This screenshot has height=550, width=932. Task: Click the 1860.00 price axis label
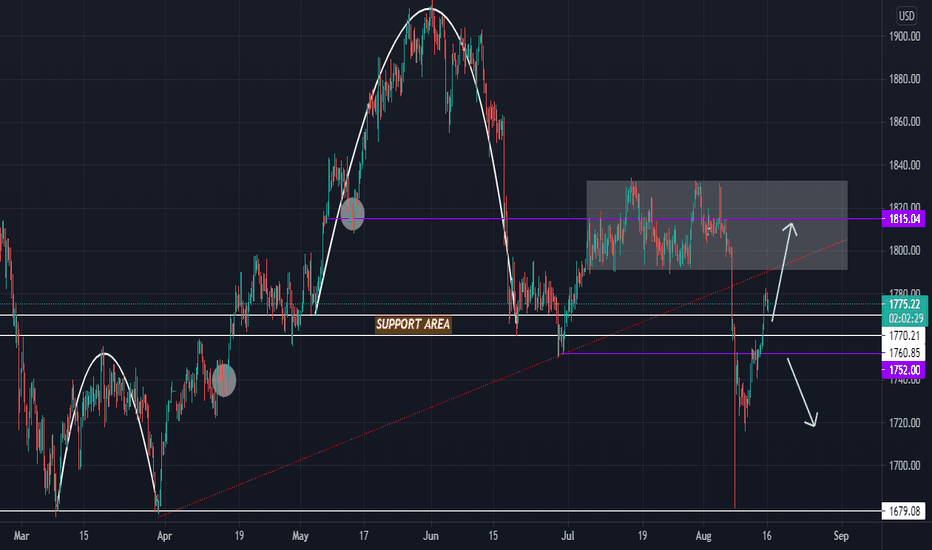904,122
